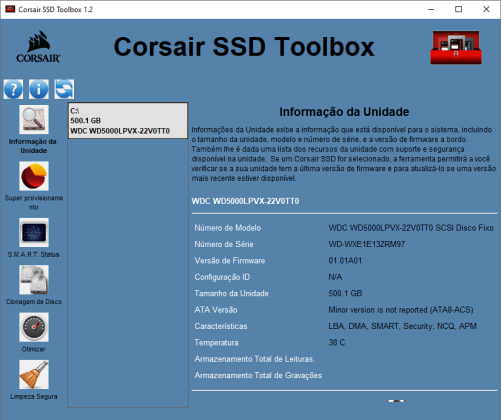Open S.M.A.R.T. Status monitor icon
The width and height of the screenshot is (501, 420).
(x=34, y=232)
